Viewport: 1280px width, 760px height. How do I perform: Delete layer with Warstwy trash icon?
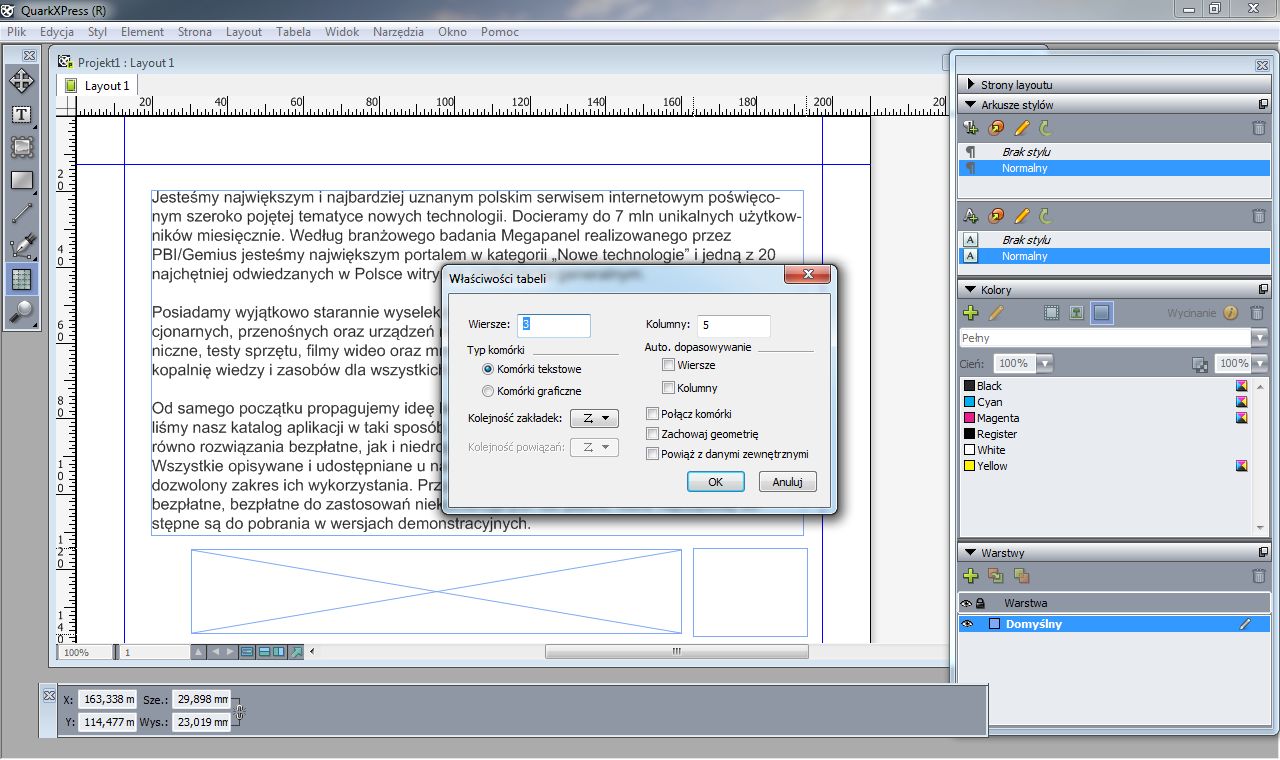click(x=1258, y=576)
